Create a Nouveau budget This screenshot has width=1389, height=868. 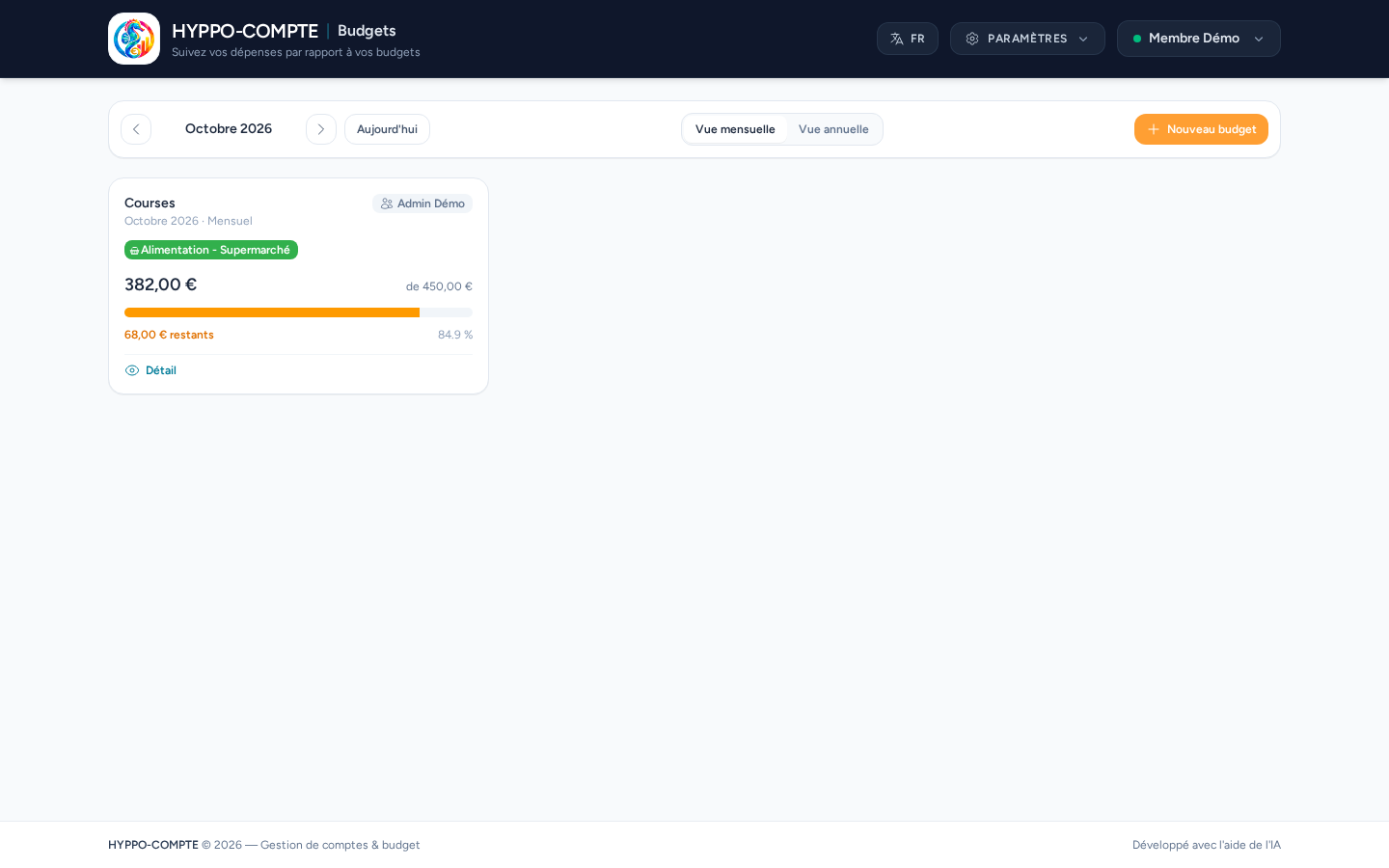pyautogui.click(x=1201, y=129)
